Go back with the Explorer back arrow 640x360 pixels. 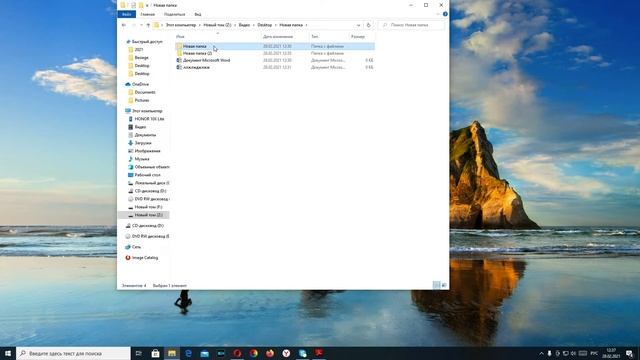click(124, 25)
